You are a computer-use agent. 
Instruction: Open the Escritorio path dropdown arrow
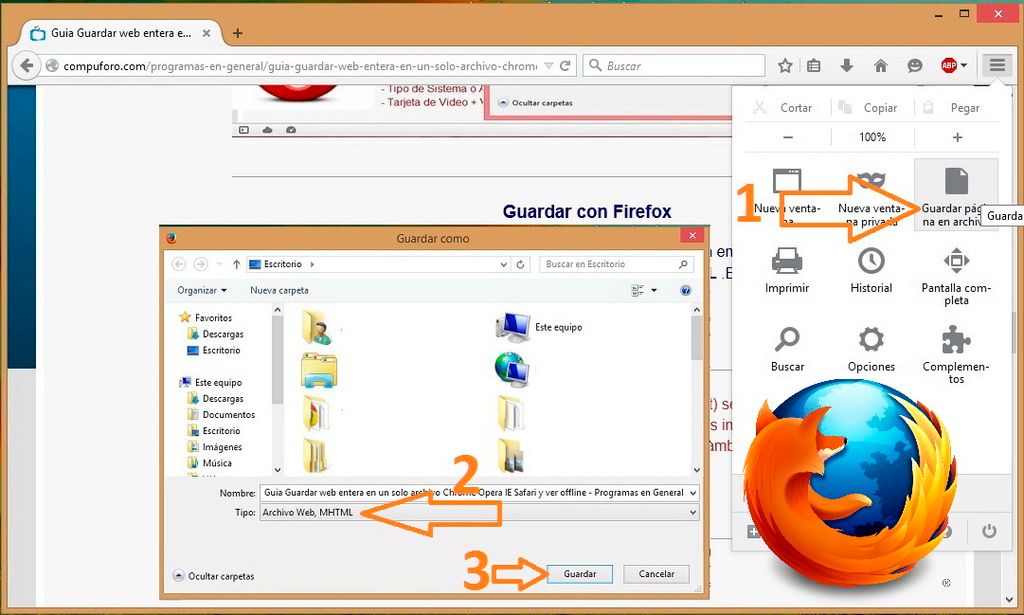coord(504,264)
